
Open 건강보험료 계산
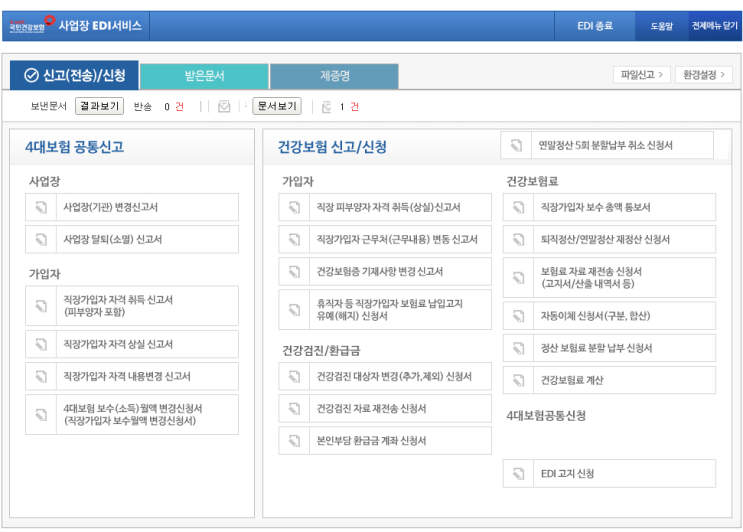coord(609,380)
